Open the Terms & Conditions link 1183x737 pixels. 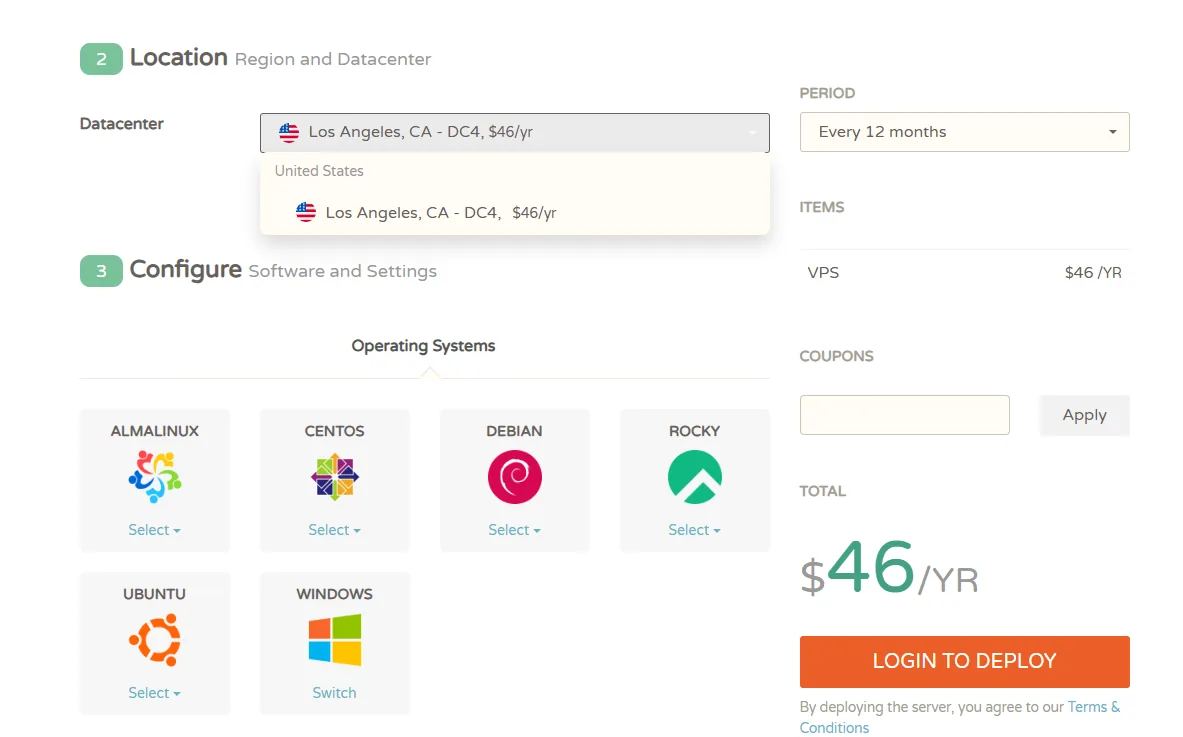point(960,717)
